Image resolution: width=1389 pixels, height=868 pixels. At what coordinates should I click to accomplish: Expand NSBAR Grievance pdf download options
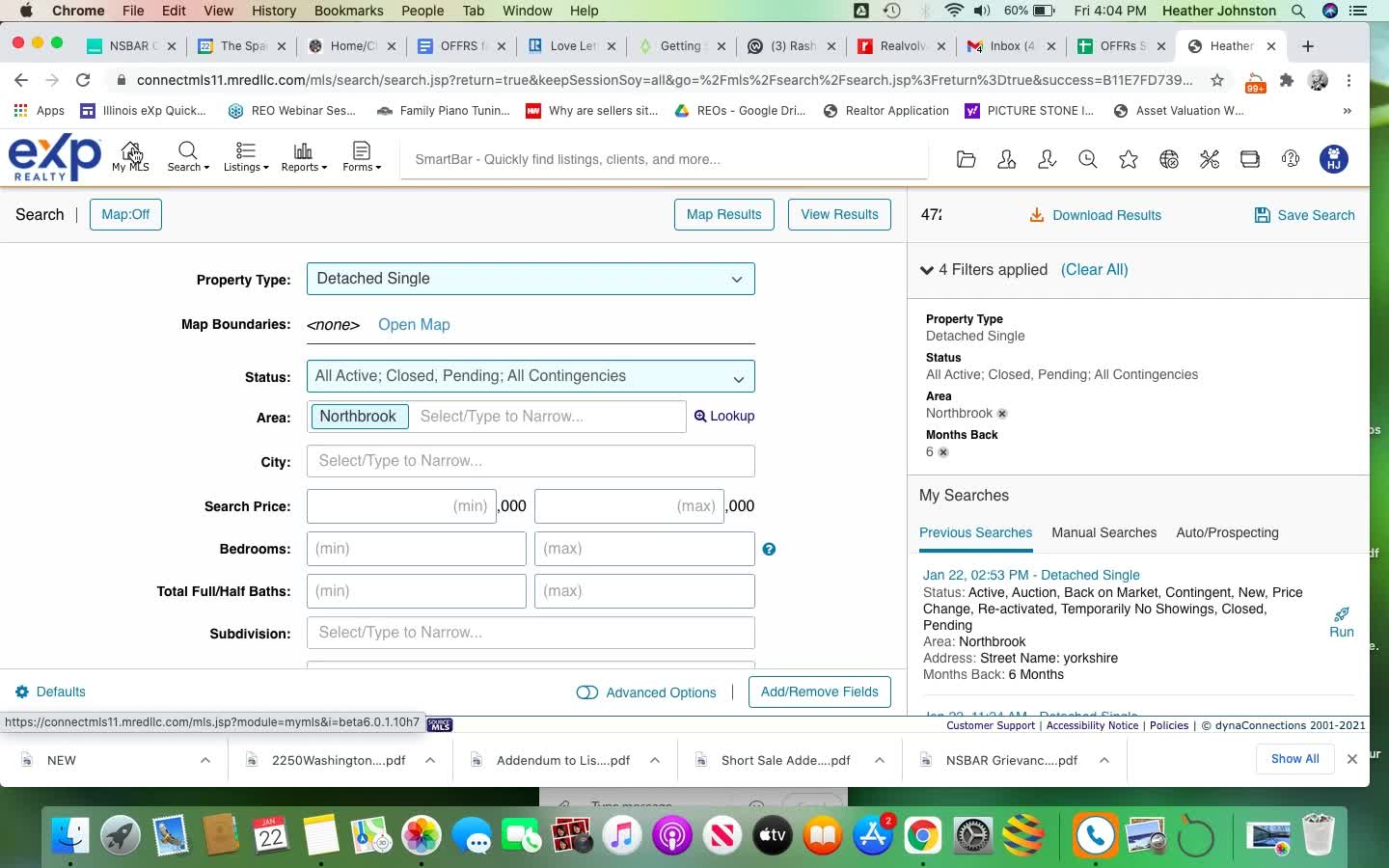tap(1104, 760)
